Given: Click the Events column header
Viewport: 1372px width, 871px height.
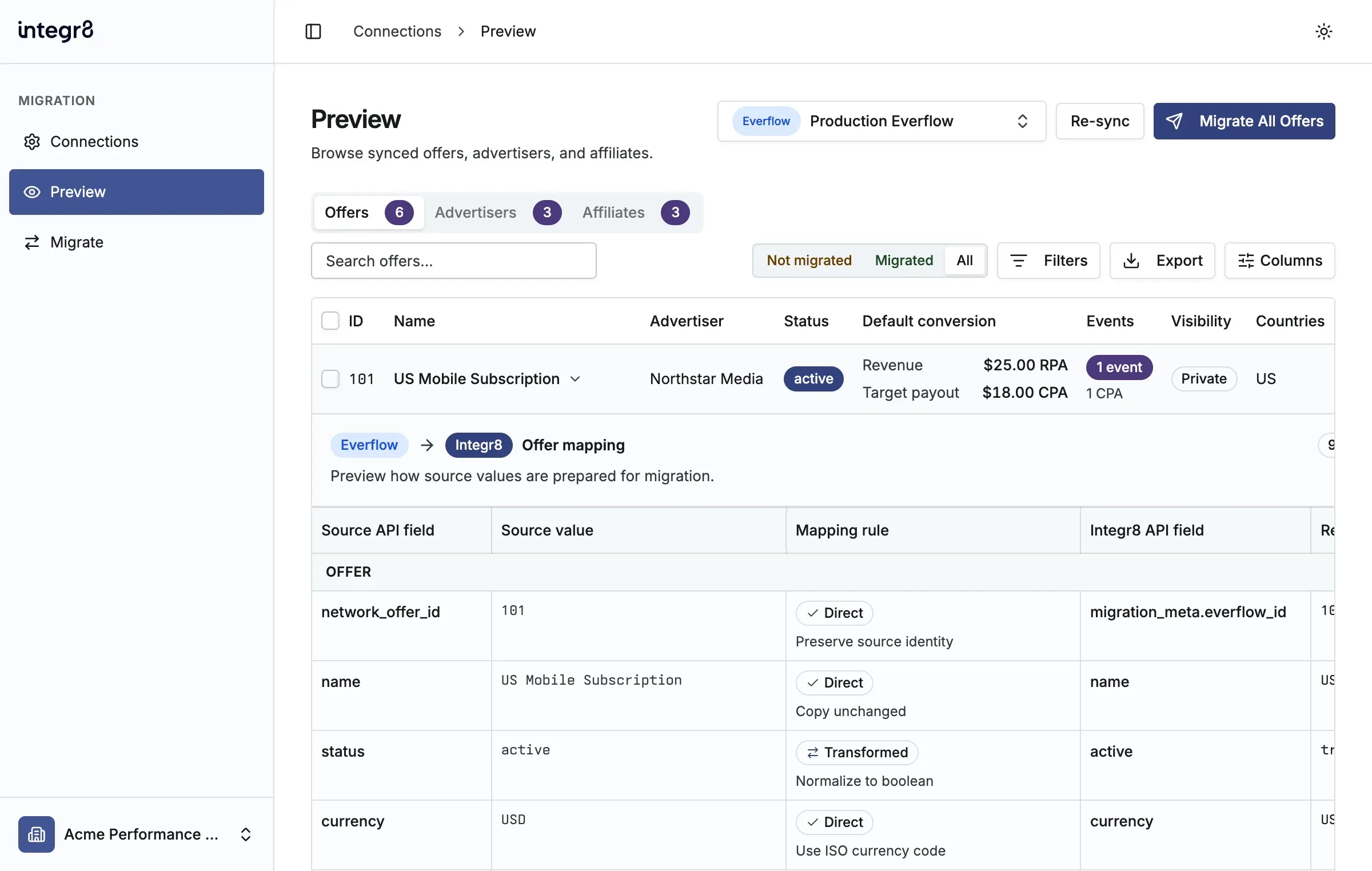Looking at the screenshot, I should click(x=1110, y=321).
